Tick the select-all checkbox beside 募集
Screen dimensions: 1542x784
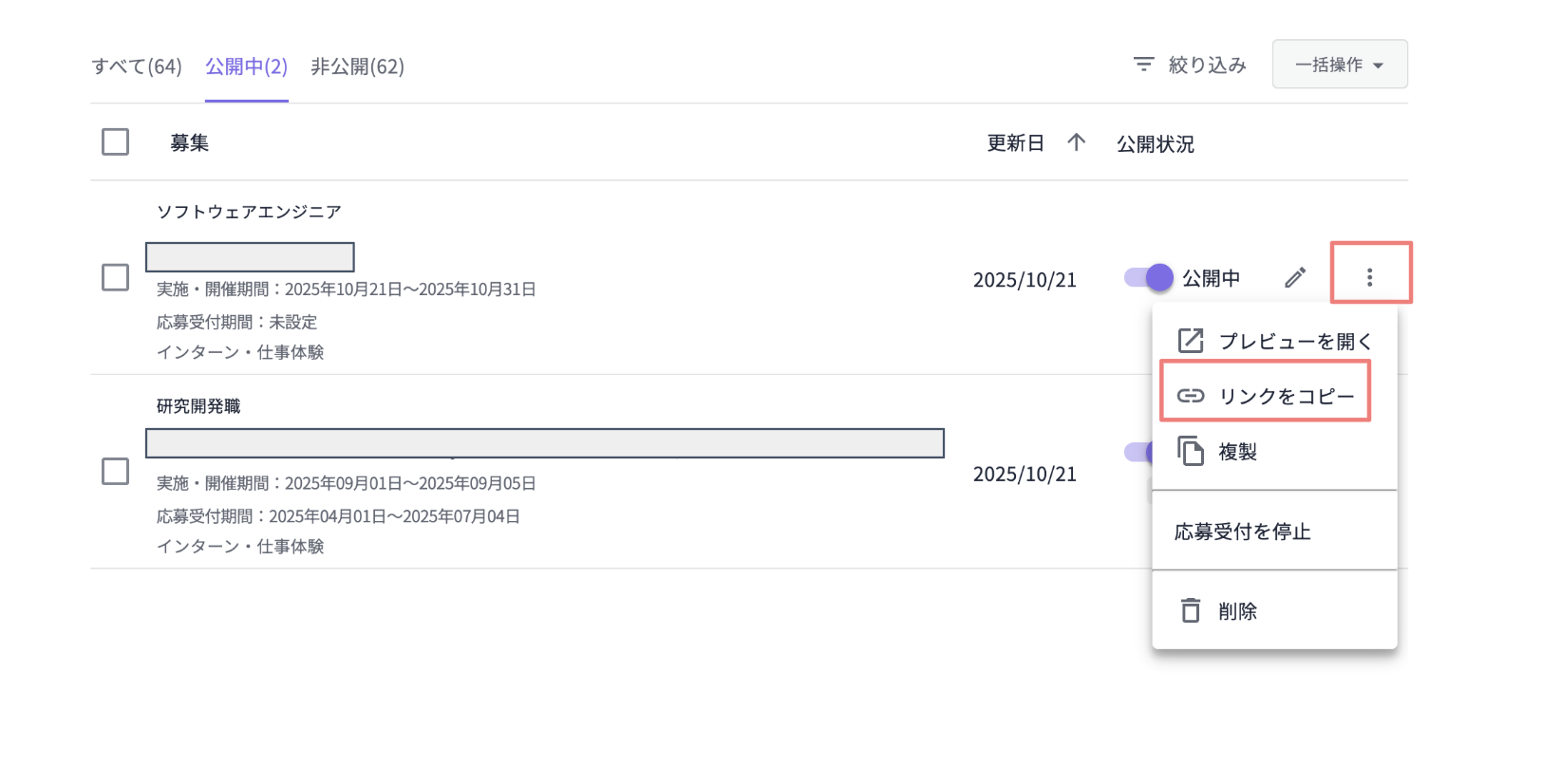pos(115,142)
